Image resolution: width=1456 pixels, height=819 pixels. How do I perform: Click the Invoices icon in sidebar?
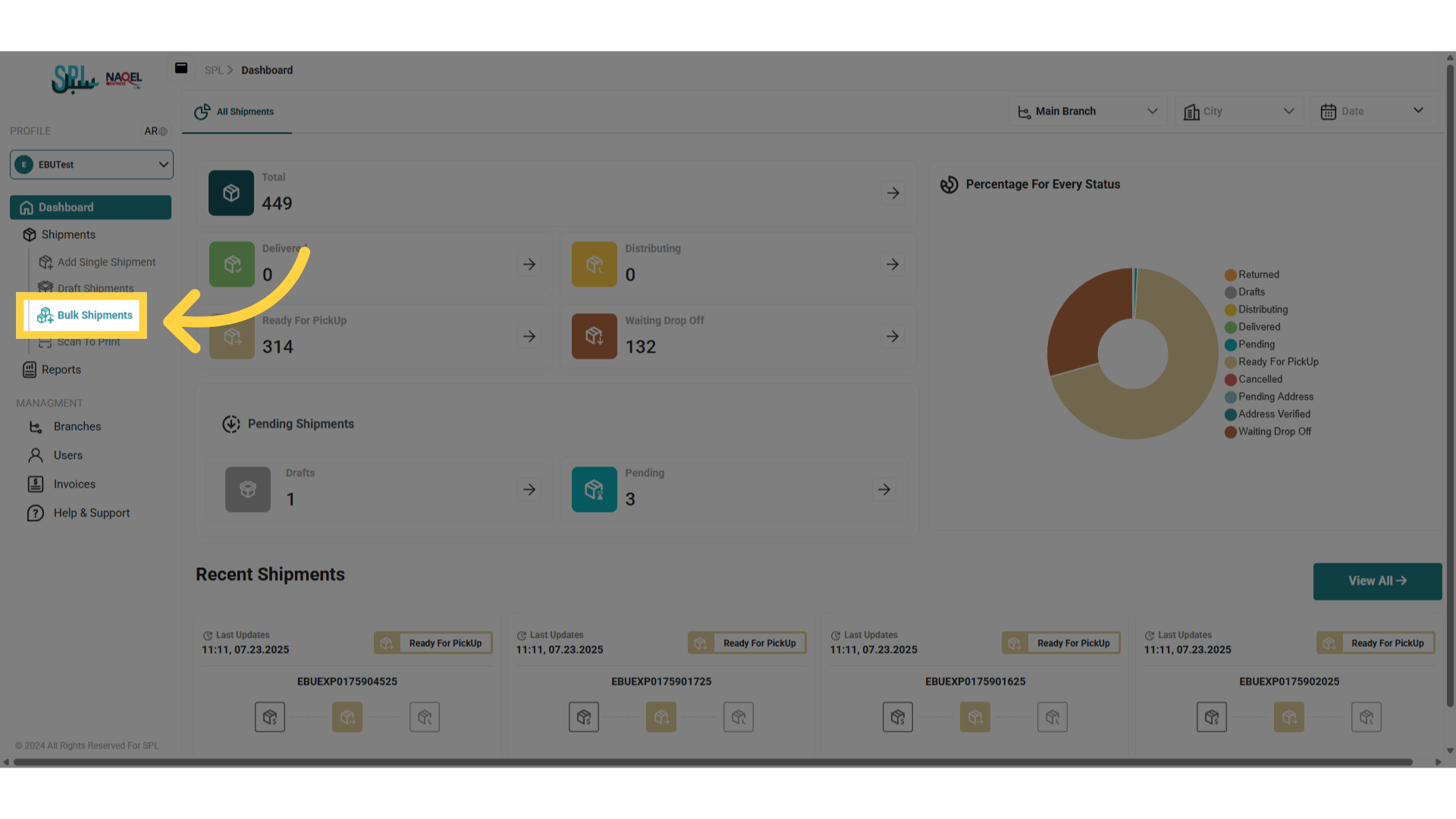[36, 484]
